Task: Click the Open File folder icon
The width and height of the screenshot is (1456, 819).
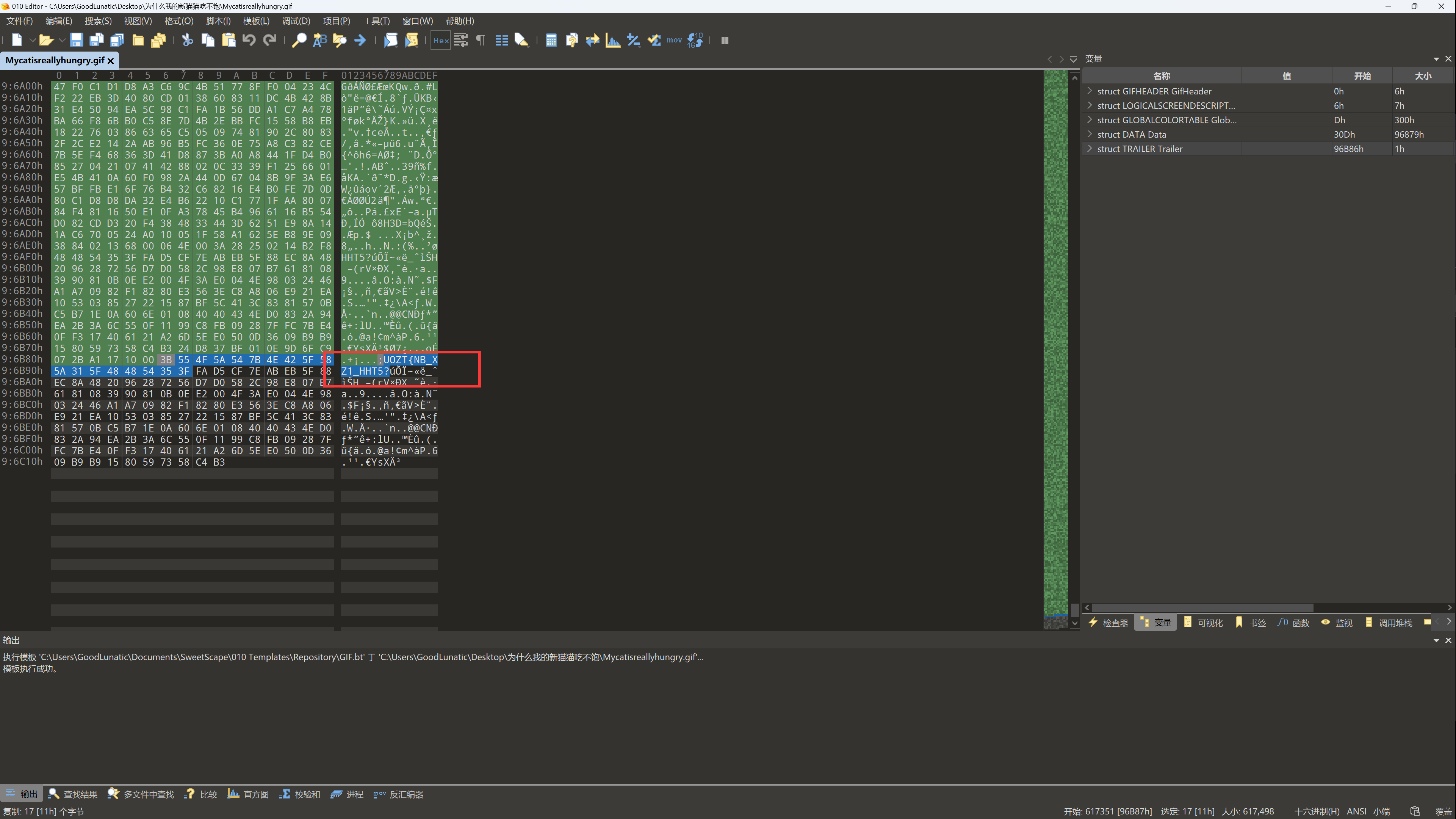Action: pyautogui.click(x=46, y=40)
